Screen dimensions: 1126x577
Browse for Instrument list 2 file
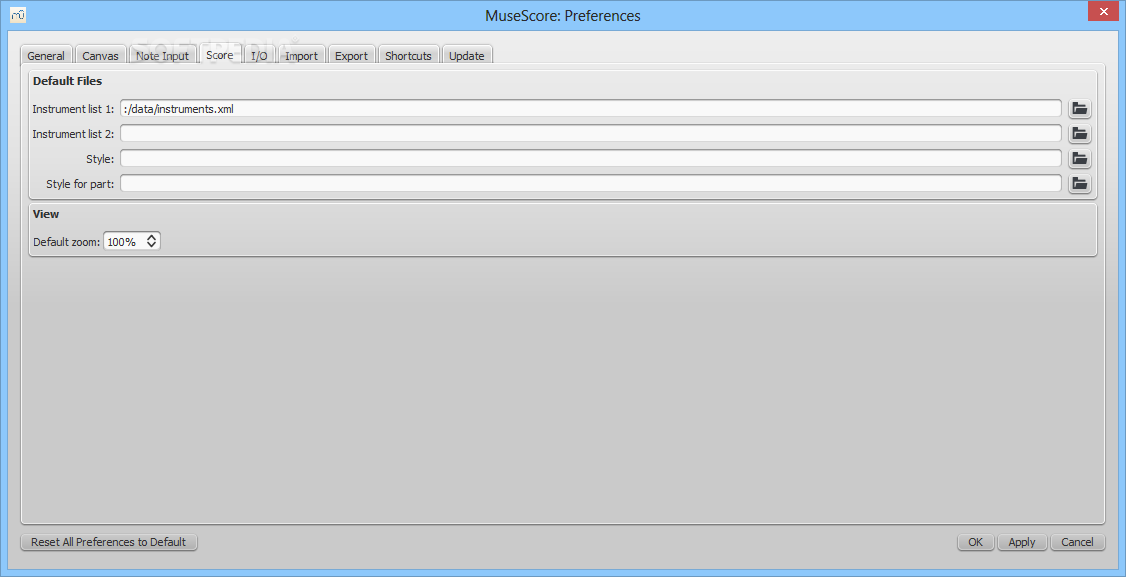pos(1079,134)
